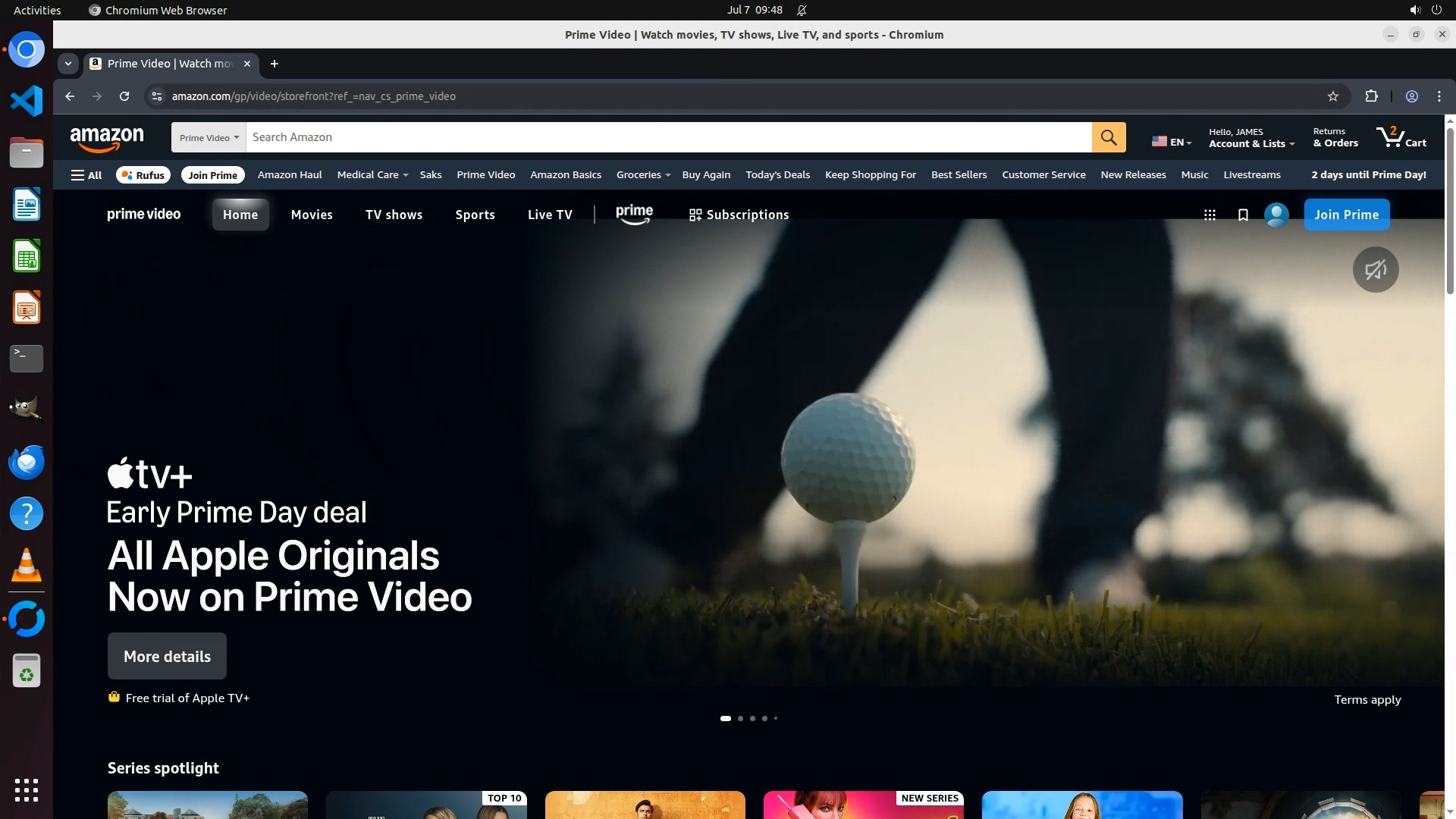Bookmark this page with star icon

pyautogui.click(x=1332, y=96)
